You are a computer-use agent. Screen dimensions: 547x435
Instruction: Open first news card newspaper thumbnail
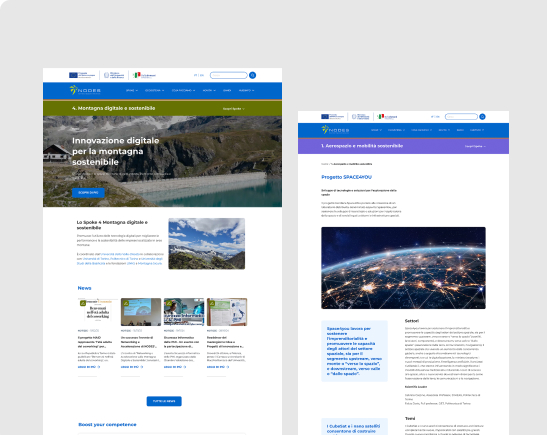[98, 312]
